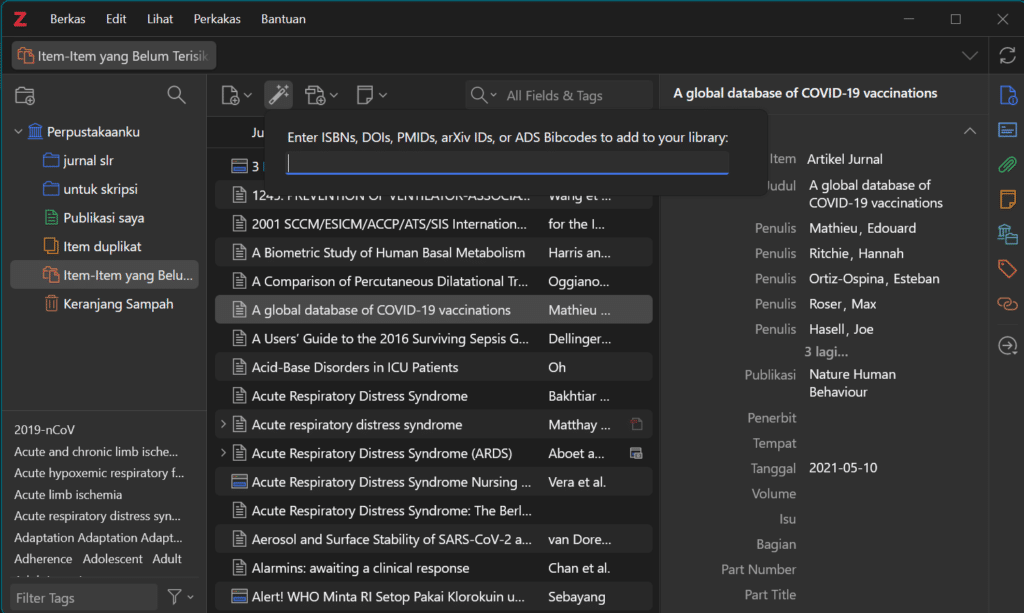Select Alarmins: awaiting a clinical response
Viewport: 1024px width, 613px height.
pos(434,569)
